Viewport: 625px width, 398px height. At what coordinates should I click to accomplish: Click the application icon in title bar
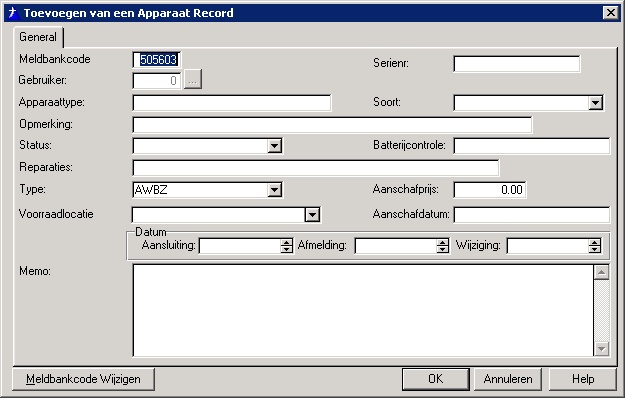point(13,13)
